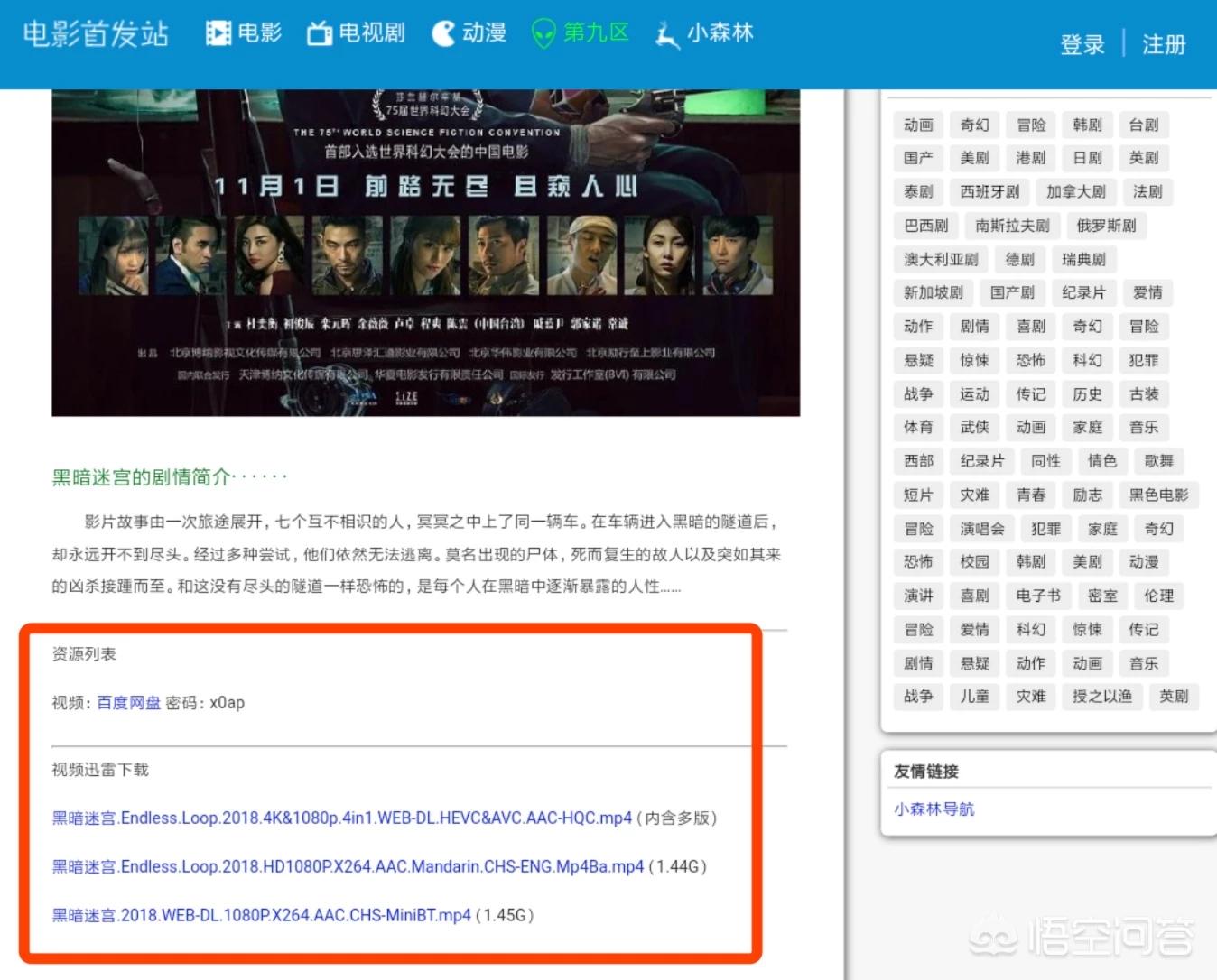Select the 黑色电影 tag

pyautogui.click(x=1159, y=495)
